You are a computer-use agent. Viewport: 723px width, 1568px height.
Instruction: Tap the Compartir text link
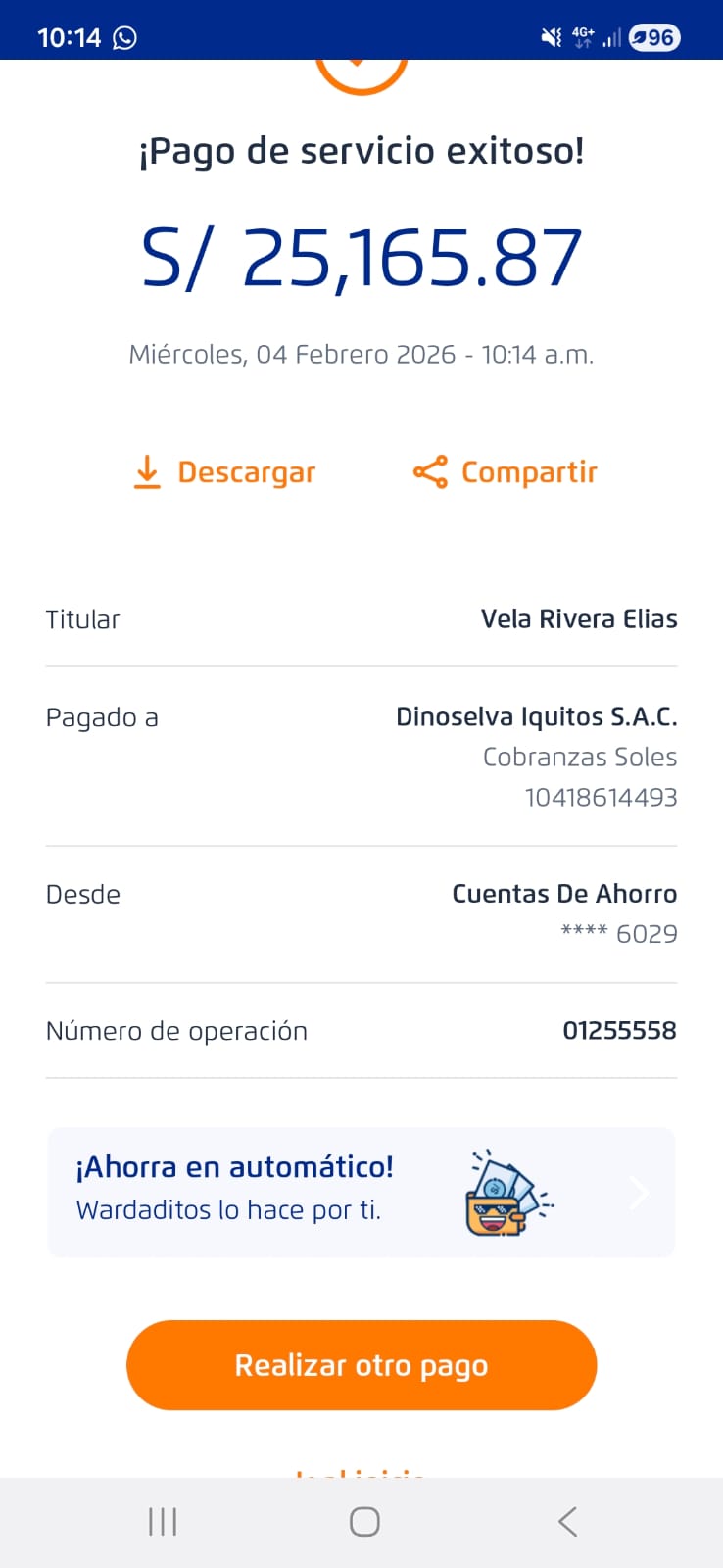coord(529,472)
